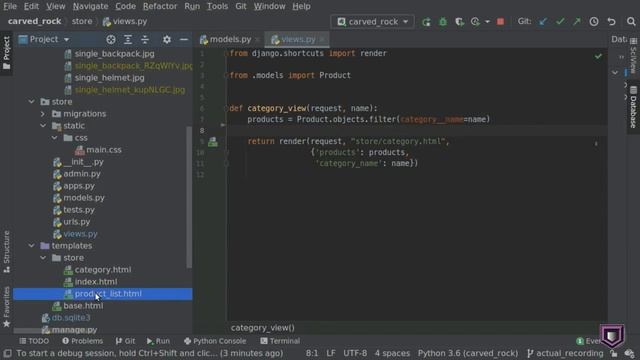
Task: Click the Debug bug icon
Action: pyautogui.click(x=443, y=22)
